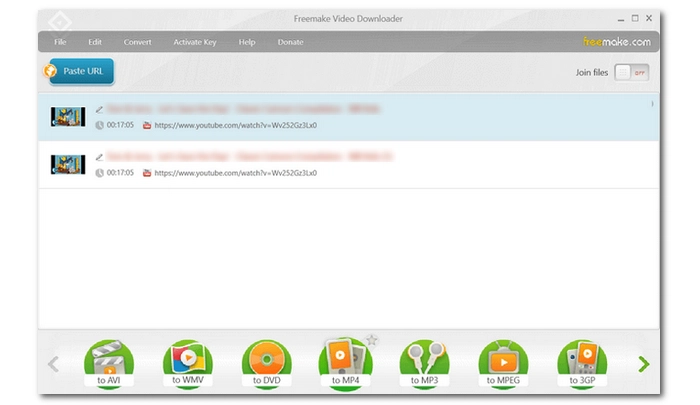Click the Freemake logo in title bar
The height and width of the screenshot is (405, 700).
60,22
